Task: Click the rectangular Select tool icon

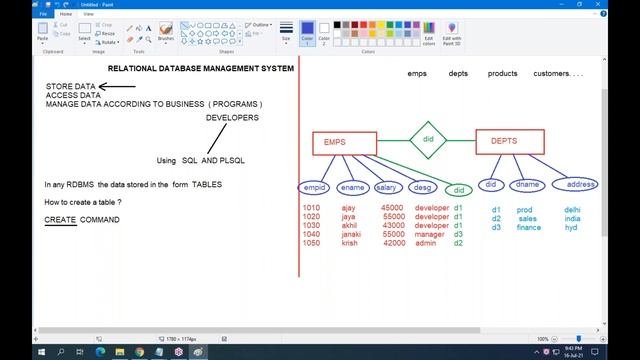Action: (84, 28)
